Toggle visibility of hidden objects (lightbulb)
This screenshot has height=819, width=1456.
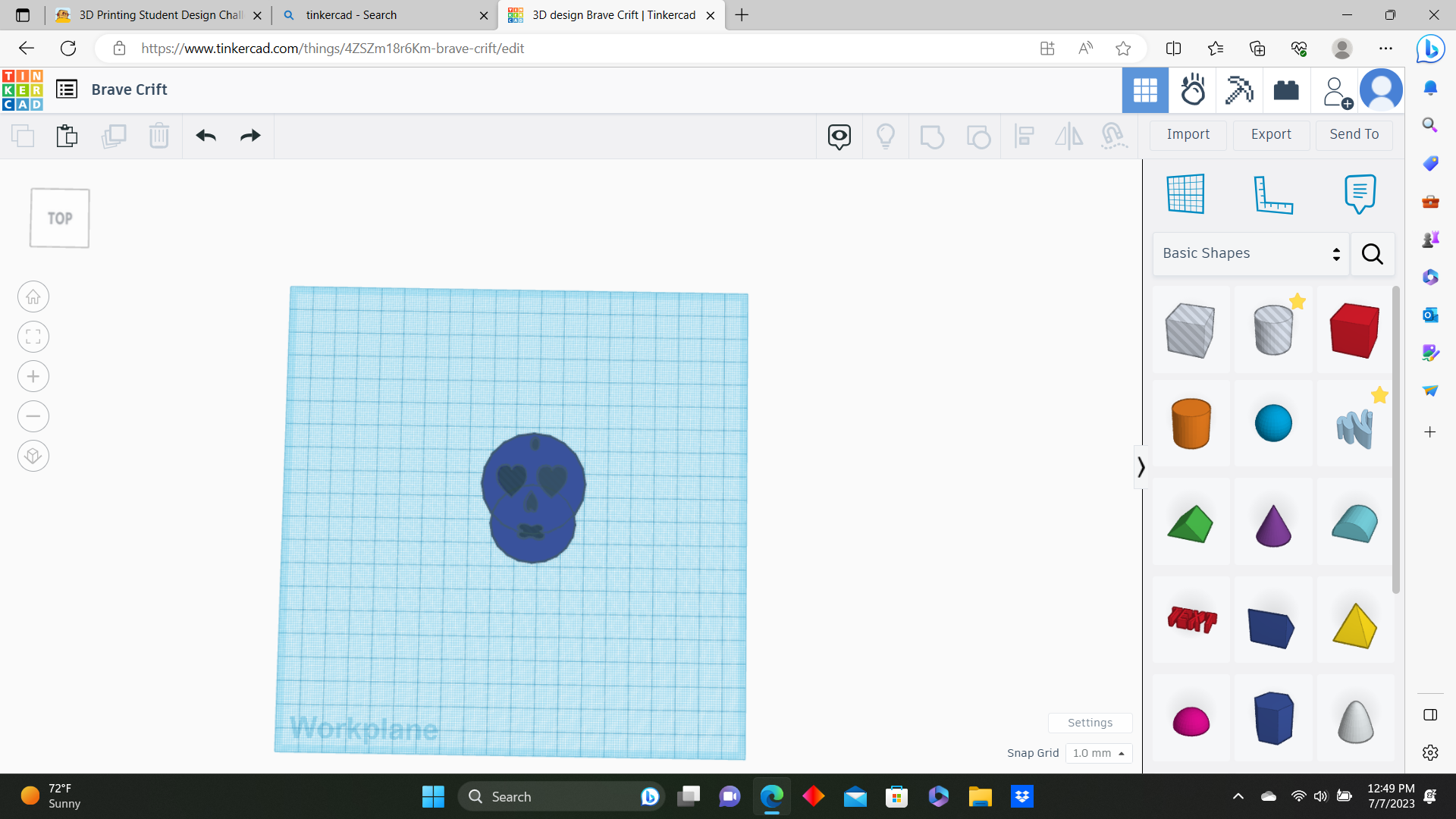[886, 136]
